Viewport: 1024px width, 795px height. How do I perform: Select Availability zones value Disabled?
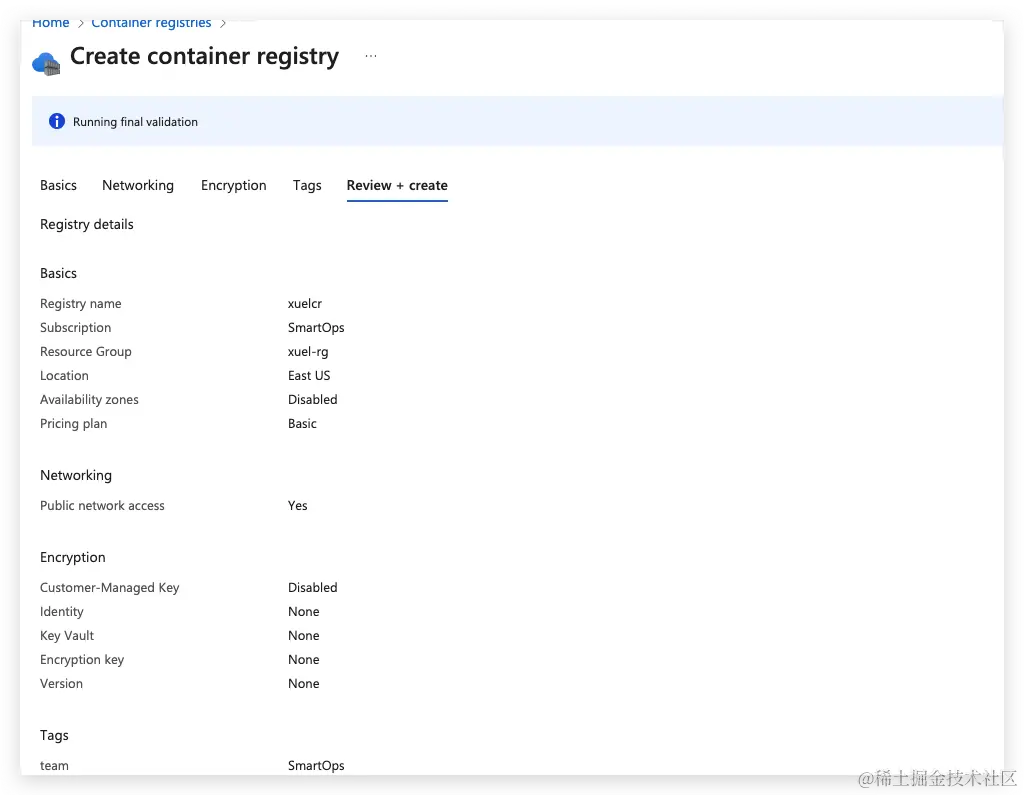[313, 399]
